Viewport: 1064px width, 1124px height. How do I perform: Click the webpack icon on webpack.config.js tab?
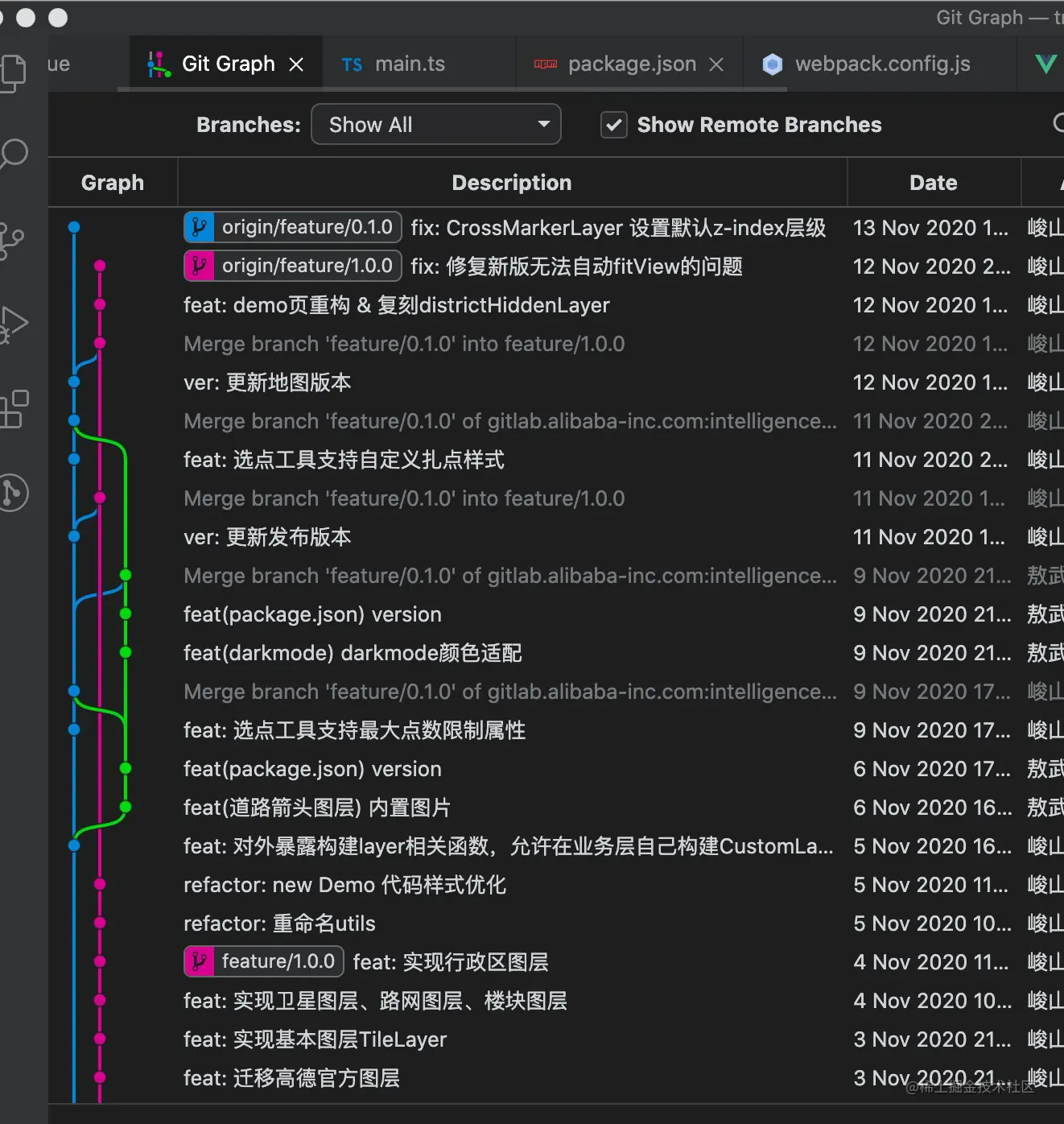[773, 64]
